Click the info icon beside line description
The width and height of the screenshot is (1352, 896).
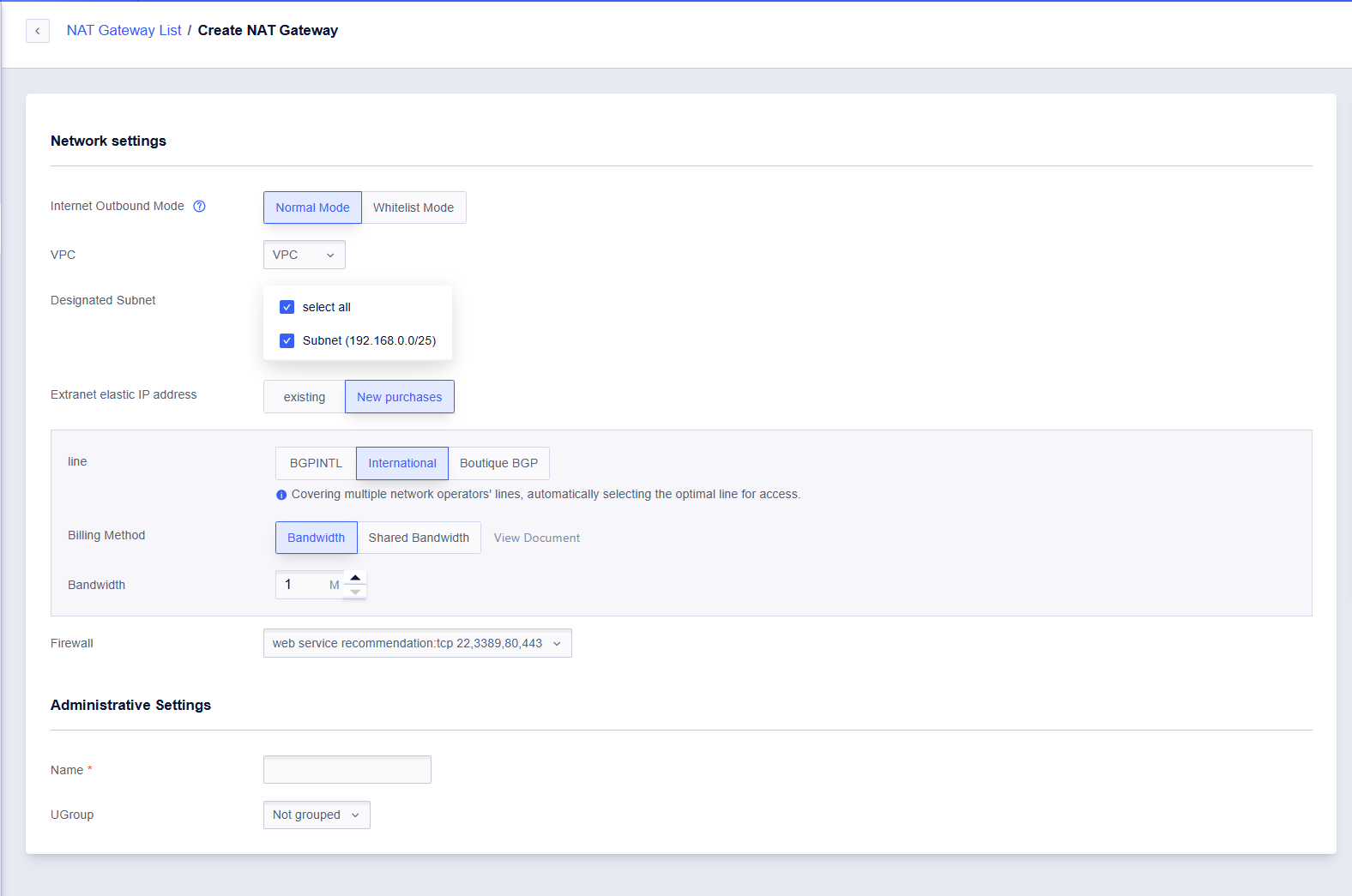pos(281,495)
